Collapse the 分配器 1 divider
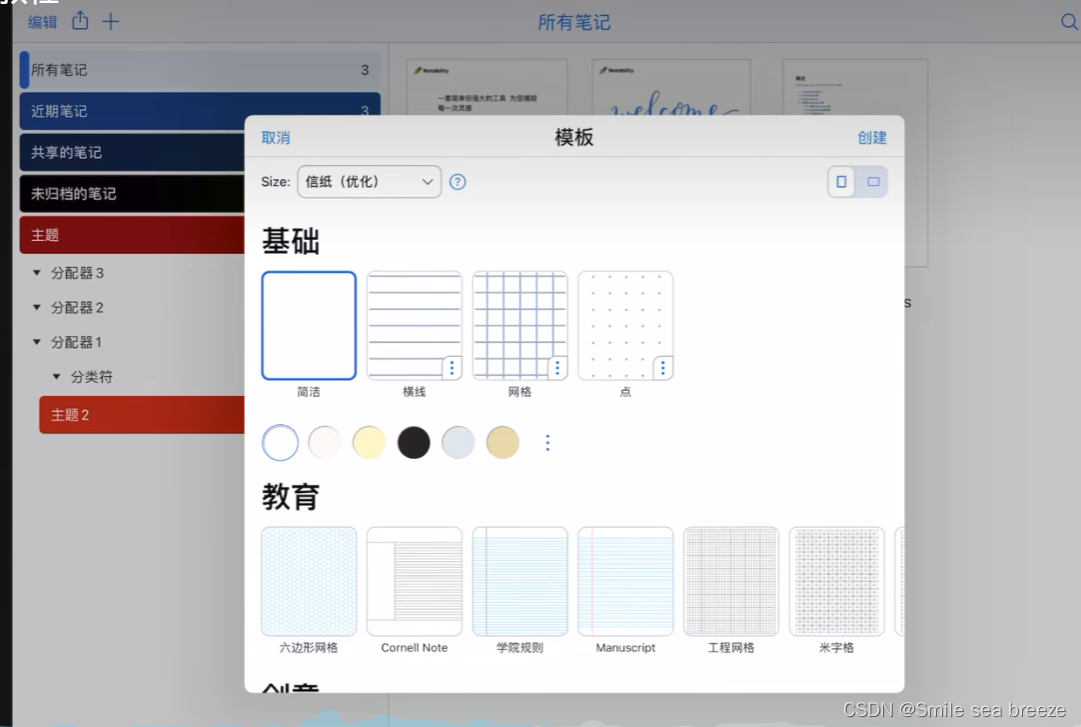 [37, 342]
